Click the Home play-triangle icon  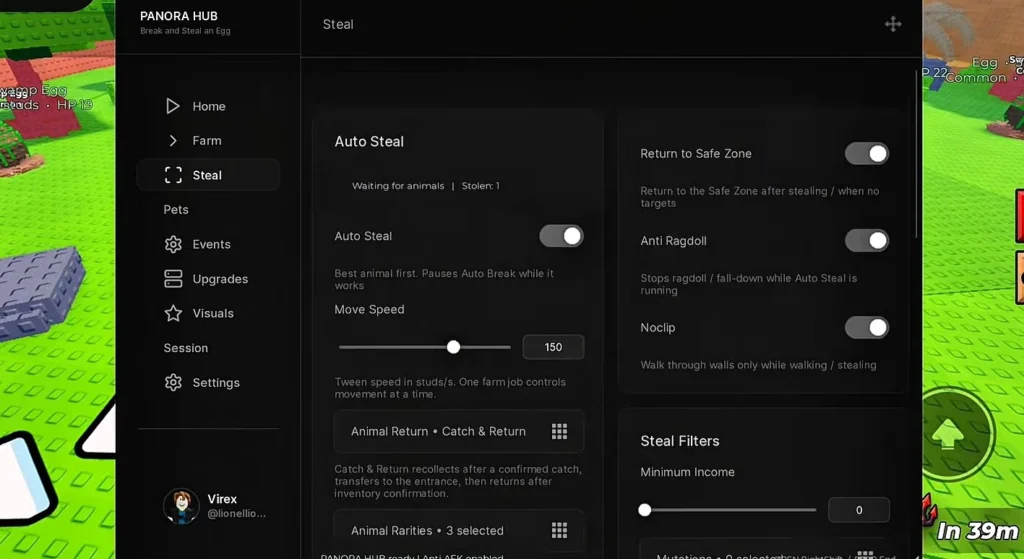(172, 106)
